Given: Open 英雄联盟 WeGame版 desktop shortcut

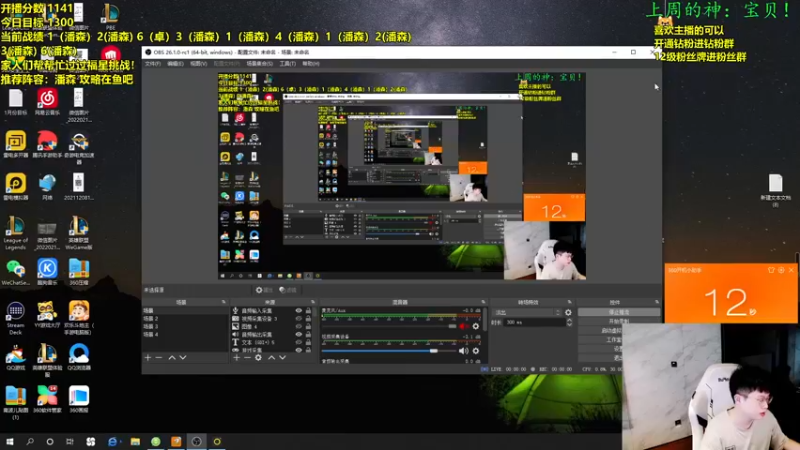Looking at the screenshot, I should click(79, 227).
